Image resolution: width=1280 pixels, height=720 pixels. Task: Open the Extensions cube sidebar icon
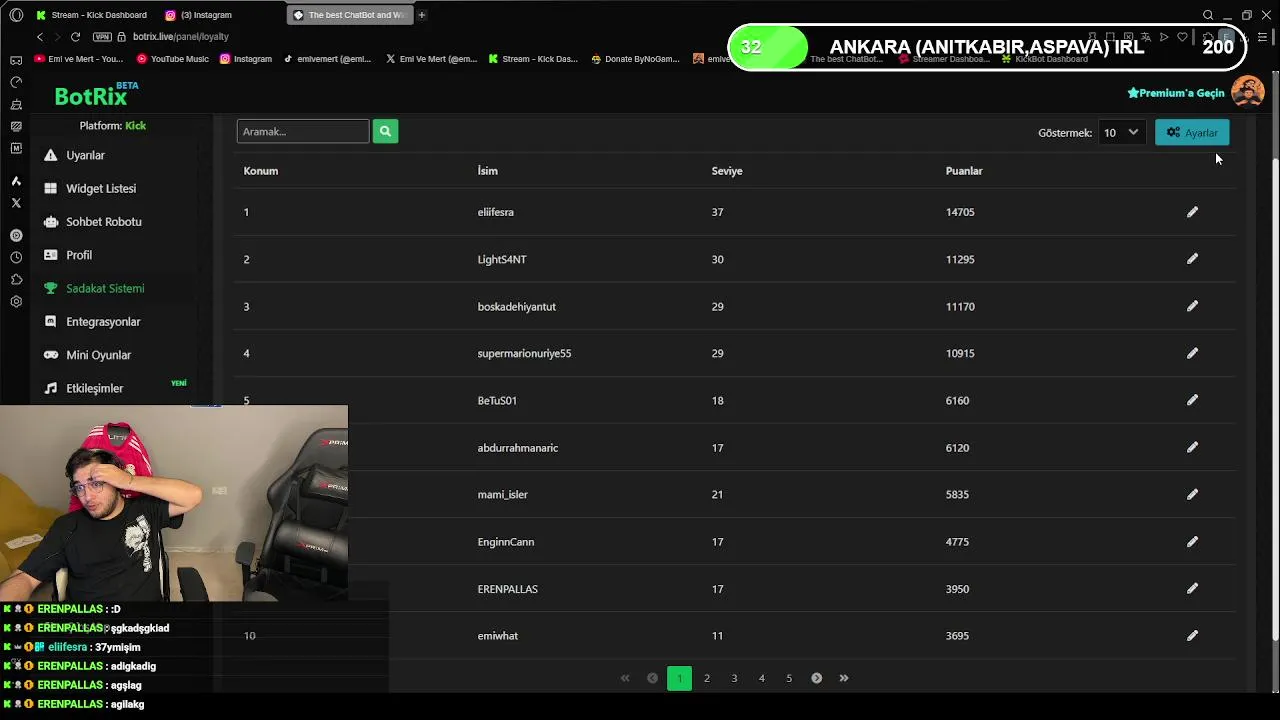16,280
